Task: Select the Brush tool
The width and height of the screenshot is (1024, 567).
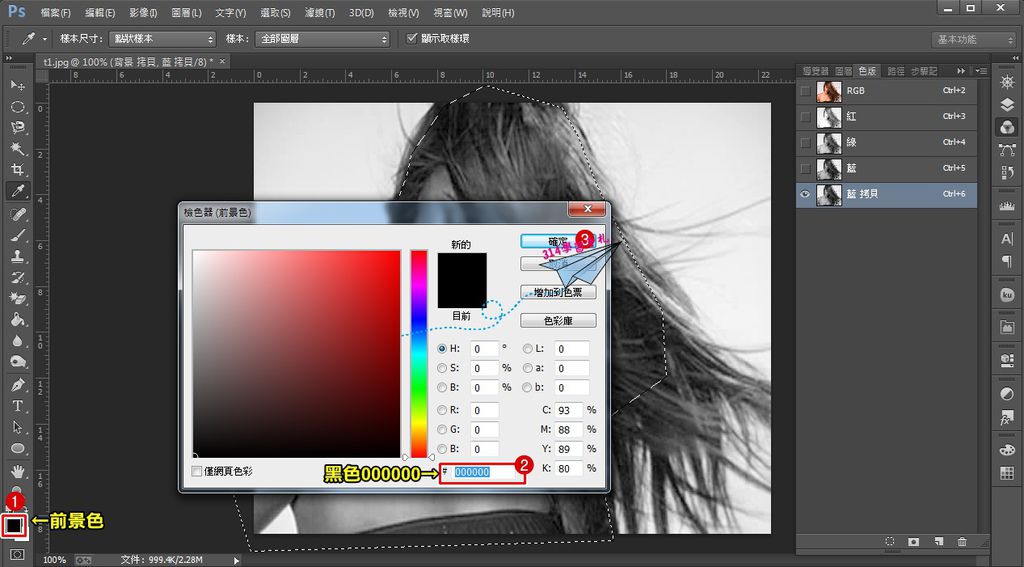Action: pyautogui.click(x=18, y=235)
